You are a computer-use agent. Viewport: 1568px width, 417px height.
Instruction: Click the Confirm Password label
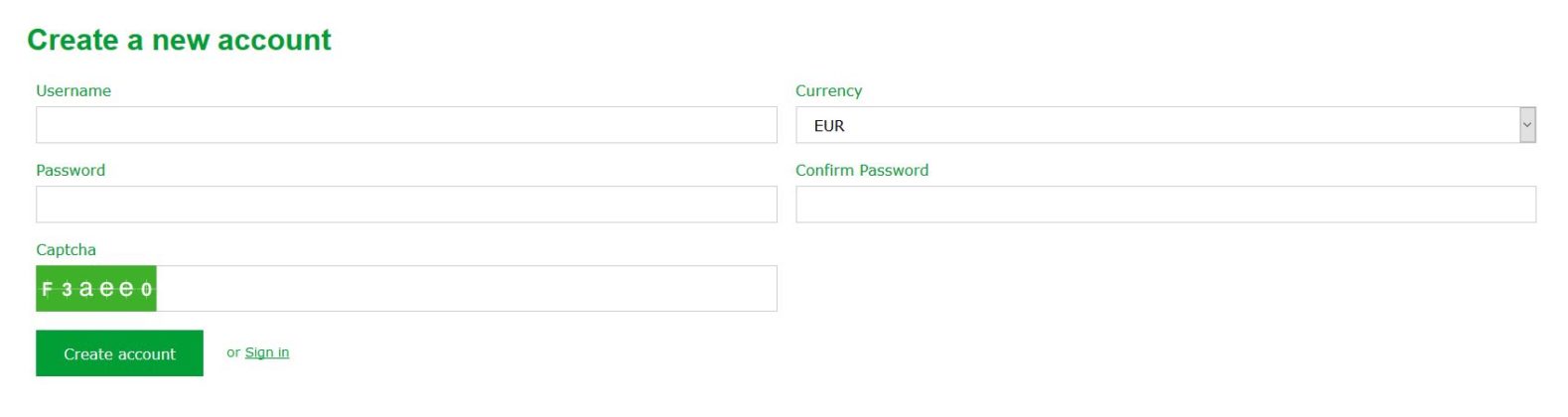862,170
